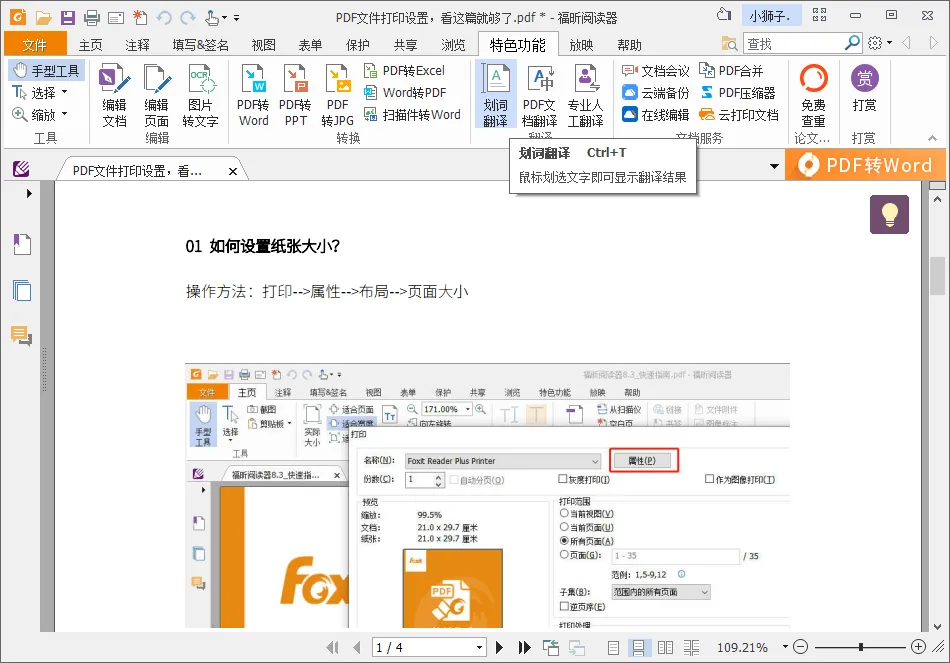
Task: Zoom in with the plus button
Action: 918,647
